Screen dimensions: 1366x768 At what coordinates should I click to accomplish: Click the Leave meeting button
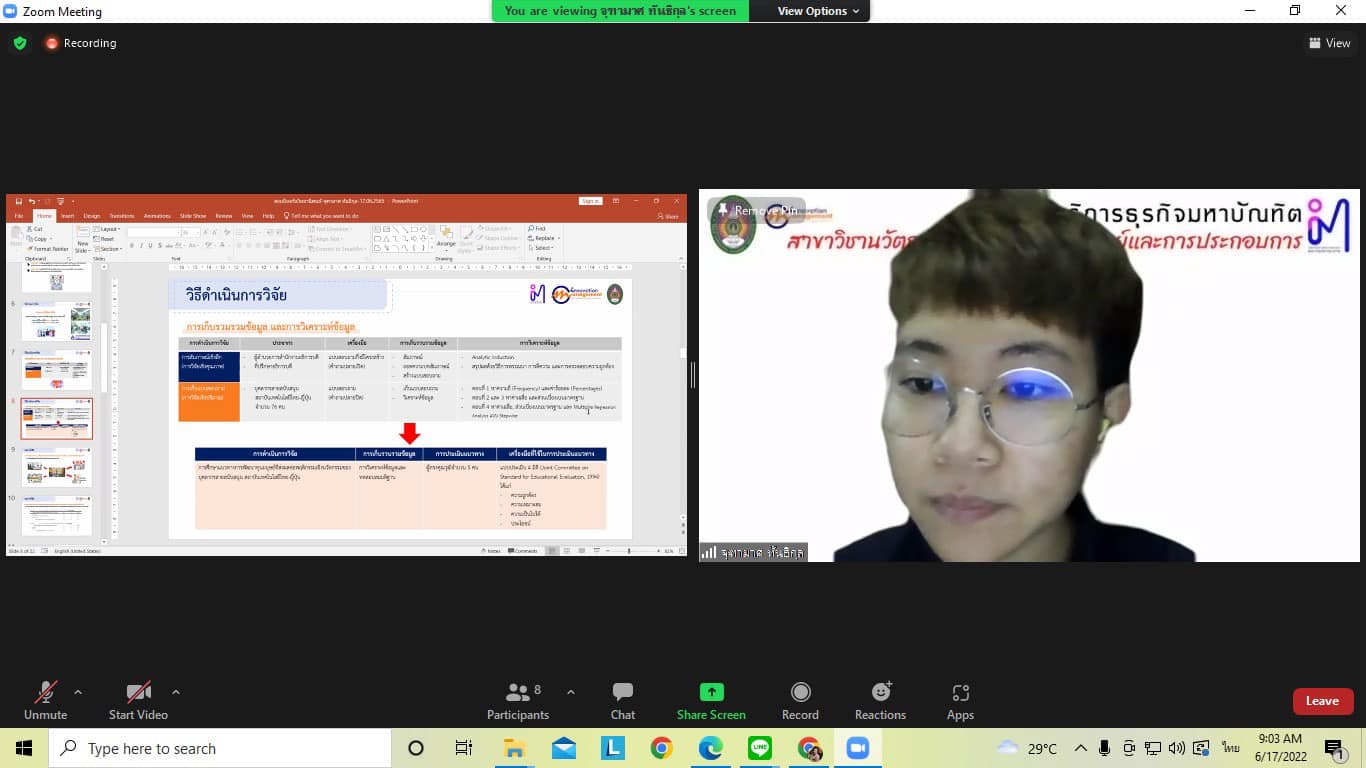coord(1322,701)
